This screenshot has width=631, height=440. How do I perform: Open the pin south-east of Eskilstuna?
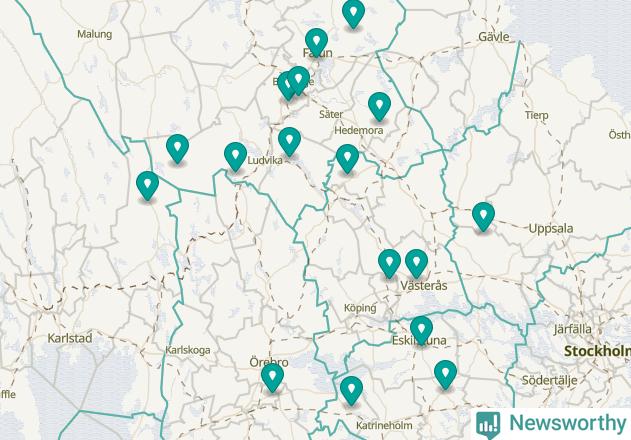coord(445,375)
